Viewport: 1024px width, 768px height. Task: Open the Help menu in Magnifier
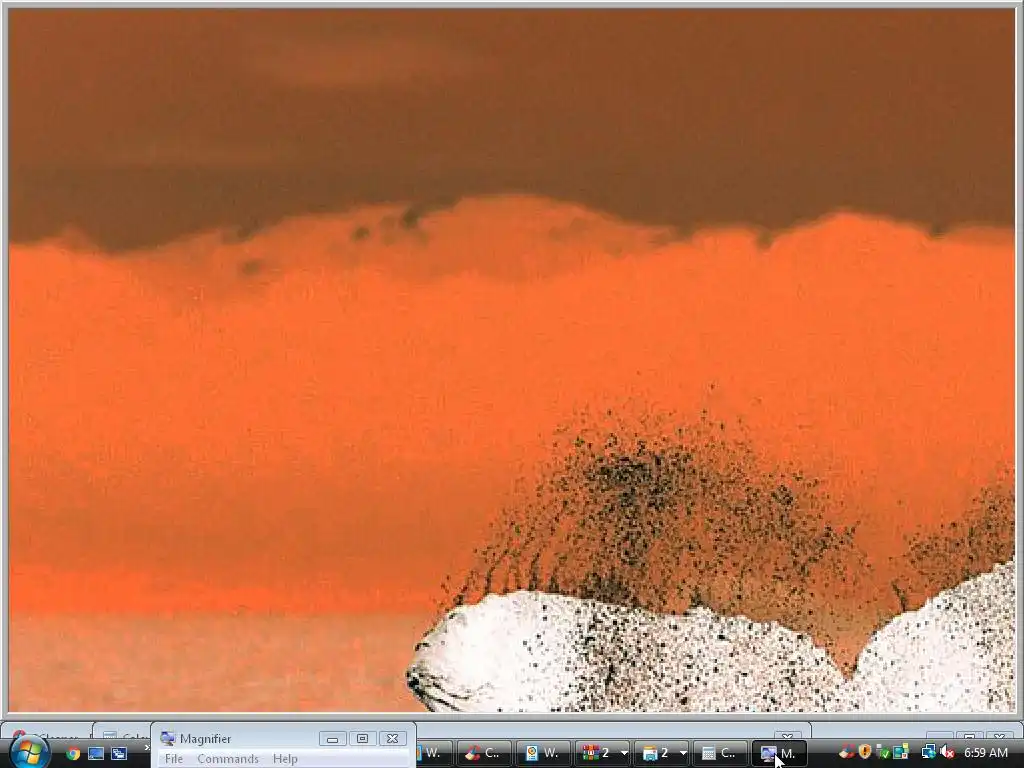285,758
